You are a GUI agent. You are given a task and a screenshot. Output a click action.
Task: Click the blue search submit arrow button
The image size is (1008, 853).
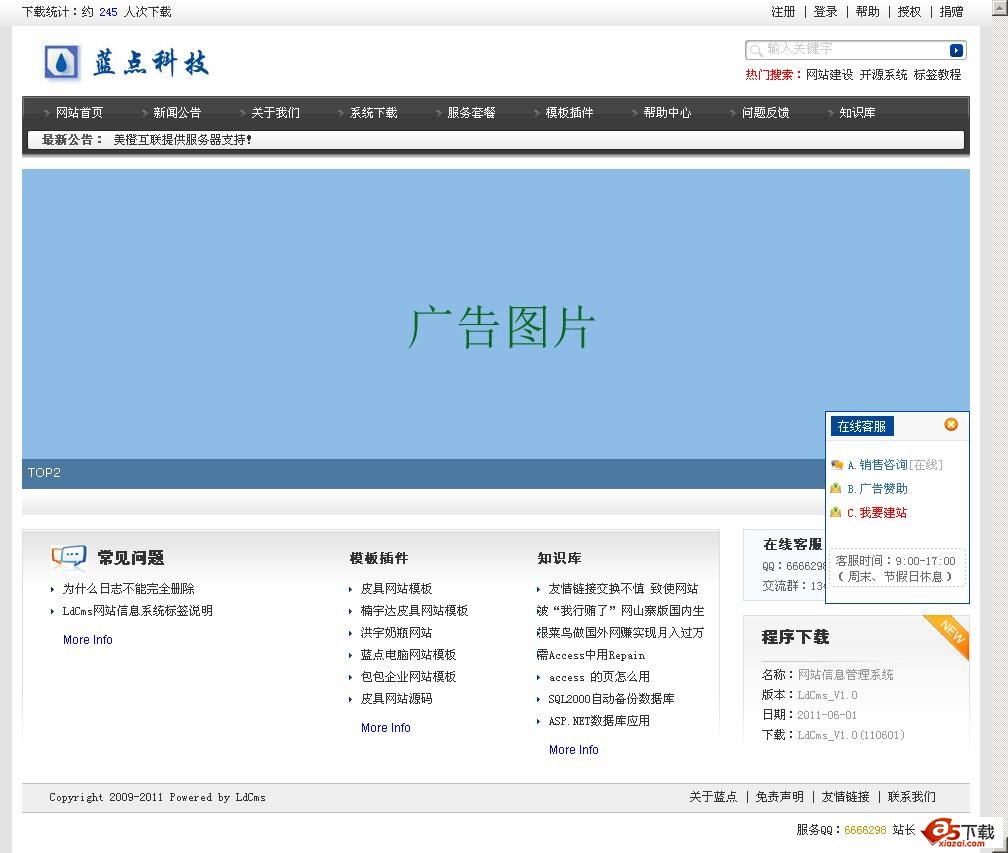click(x=956, y=50)
